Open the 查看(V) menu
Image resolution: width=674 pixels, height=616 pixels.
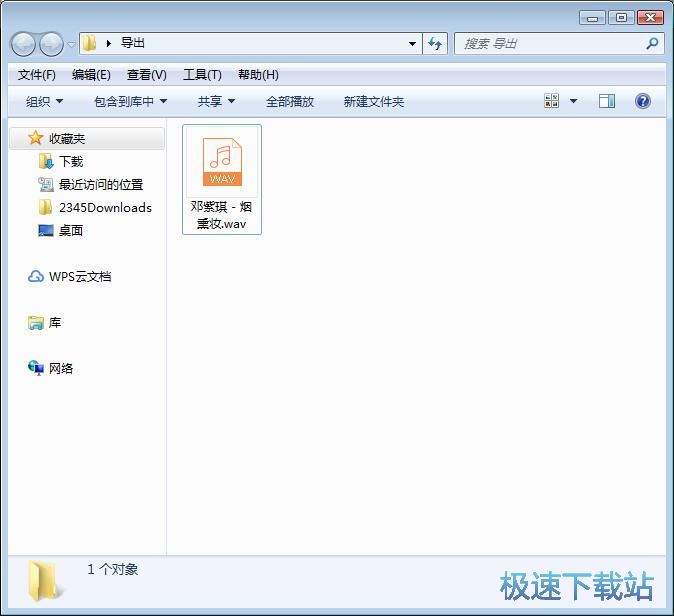tap(147, 75)
